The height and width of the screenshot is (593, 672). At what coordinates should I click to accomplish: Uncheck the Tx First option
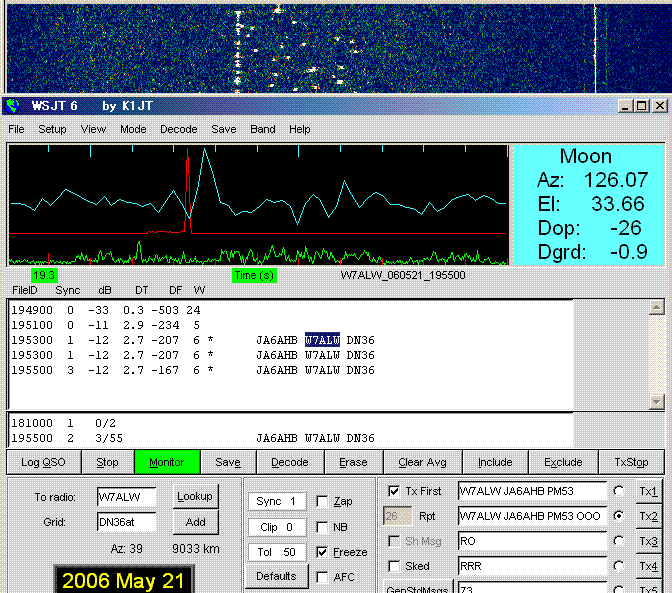pyautogui.click(x=393, y=491)
